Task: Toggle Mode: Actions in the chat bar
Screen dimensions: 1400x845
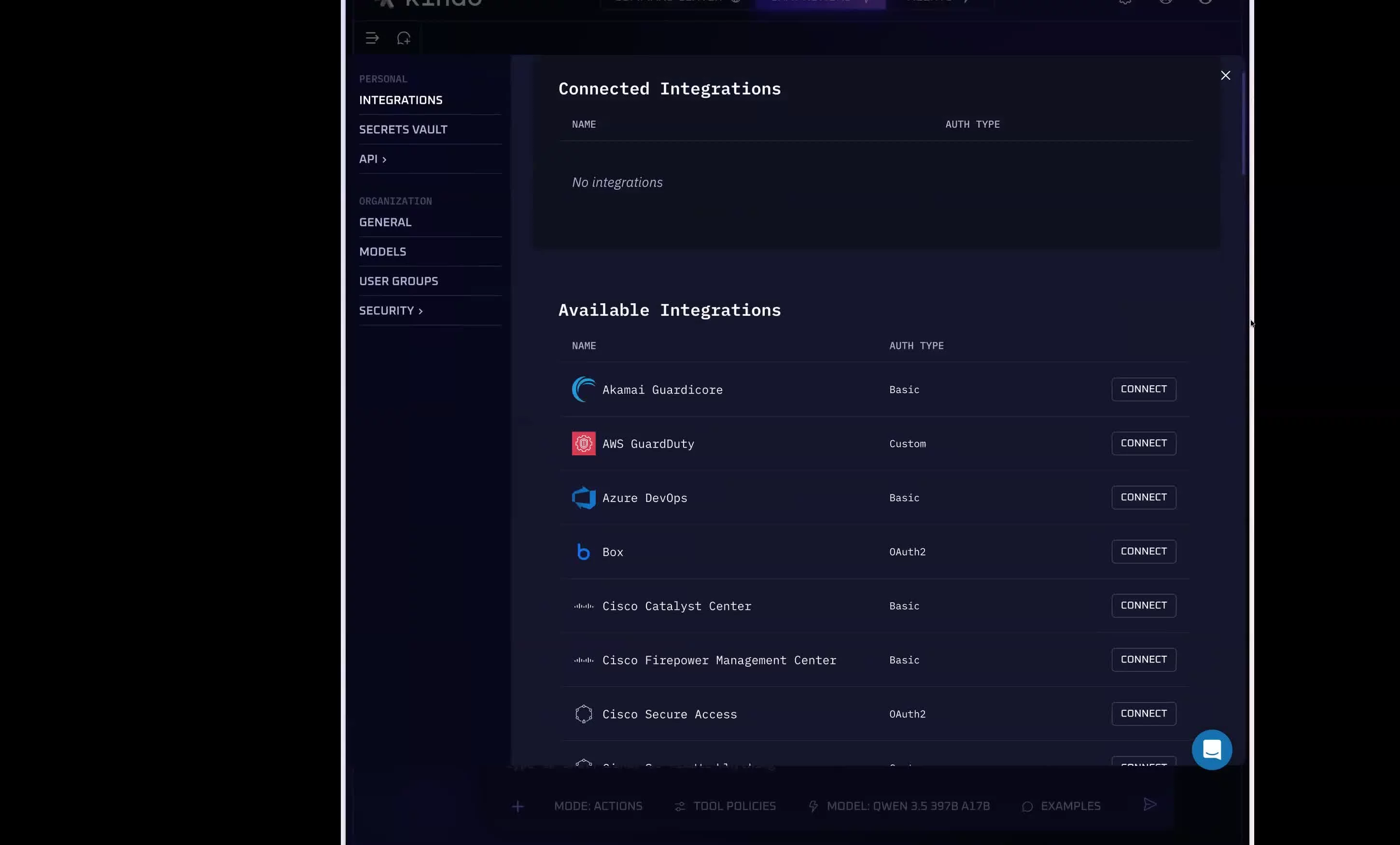Action: tap(598, 806)
